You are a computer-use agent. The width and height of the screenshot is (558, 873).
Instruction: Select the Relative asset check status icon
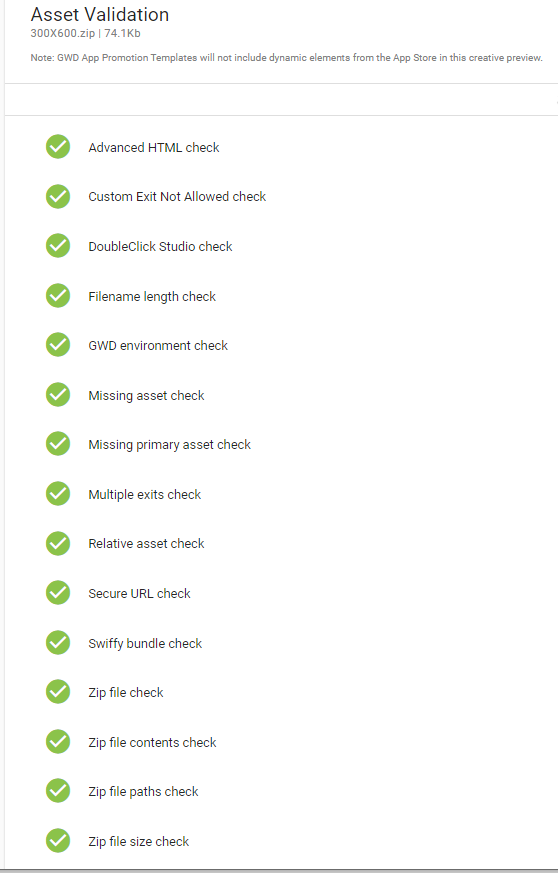(58, 543)
